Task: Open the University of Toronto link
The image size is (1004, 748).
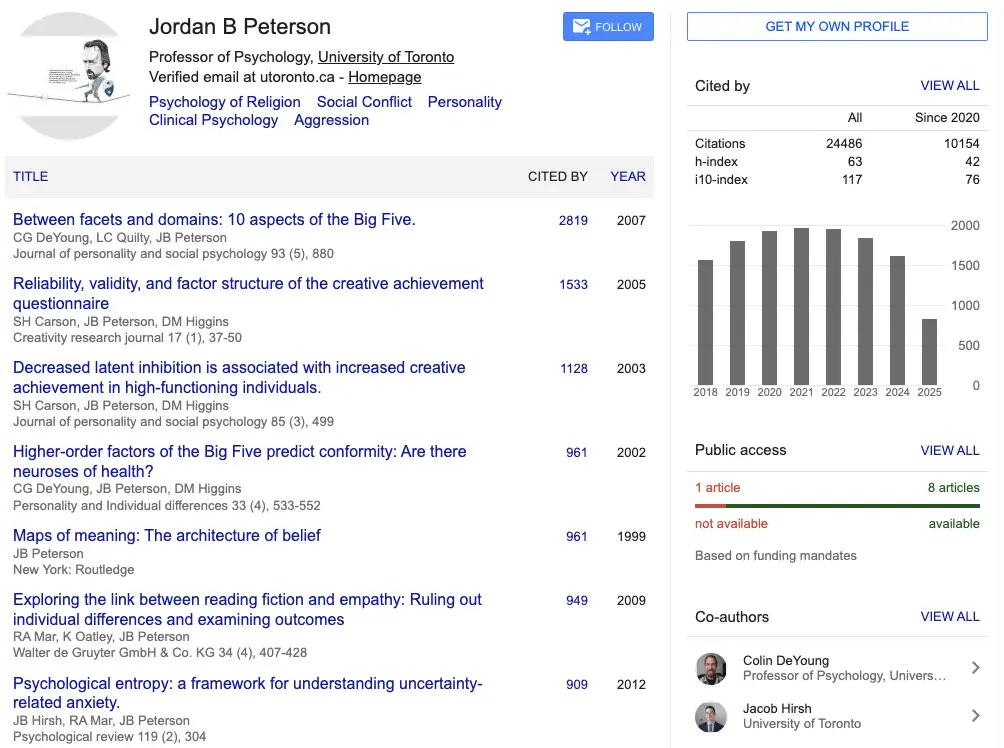Action: 386,57
